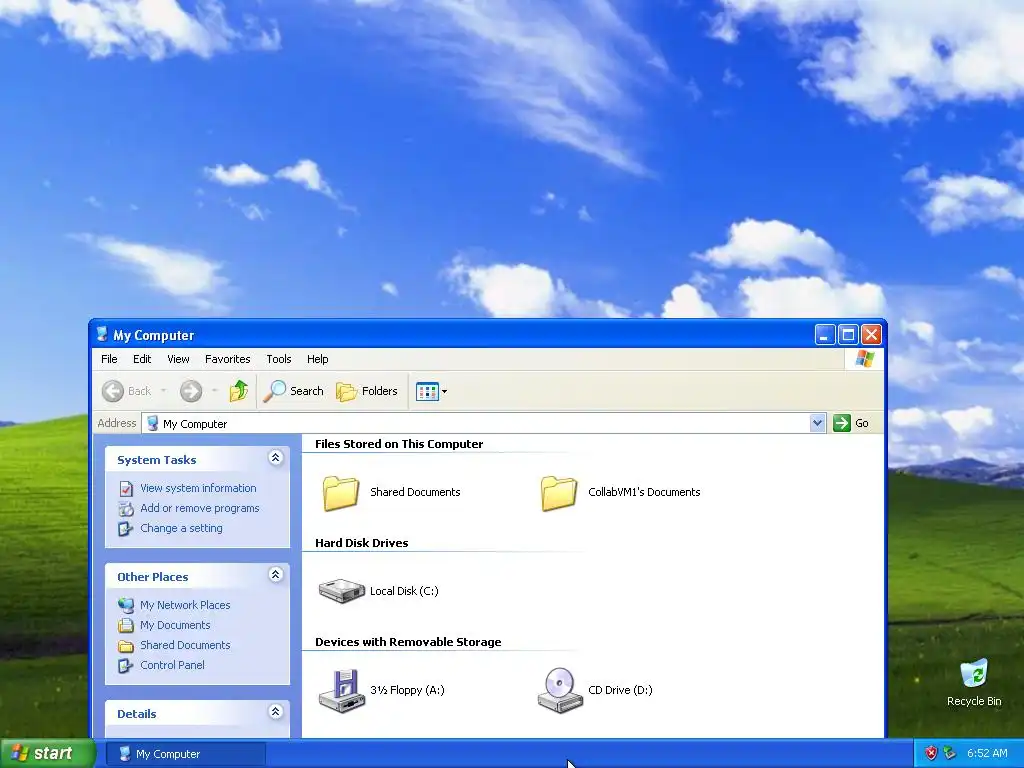Select the CollabVM1's Documents folder icon
The height and width of the screenshot is (768, 1024).
point(559,492)
